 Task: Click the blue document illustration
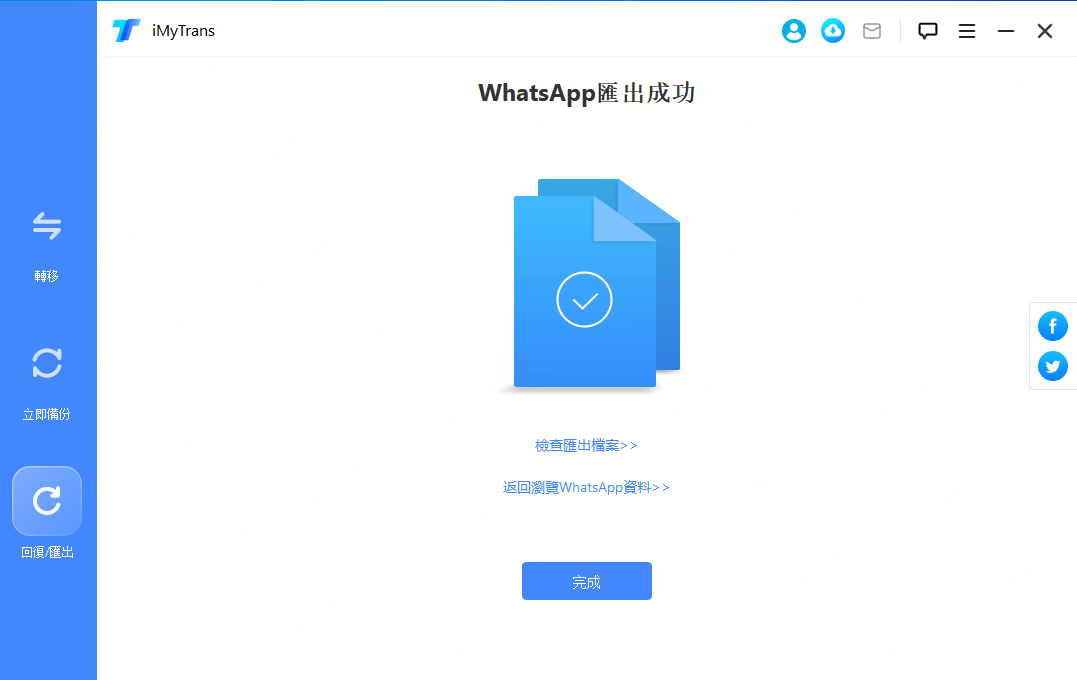[595, 285]
